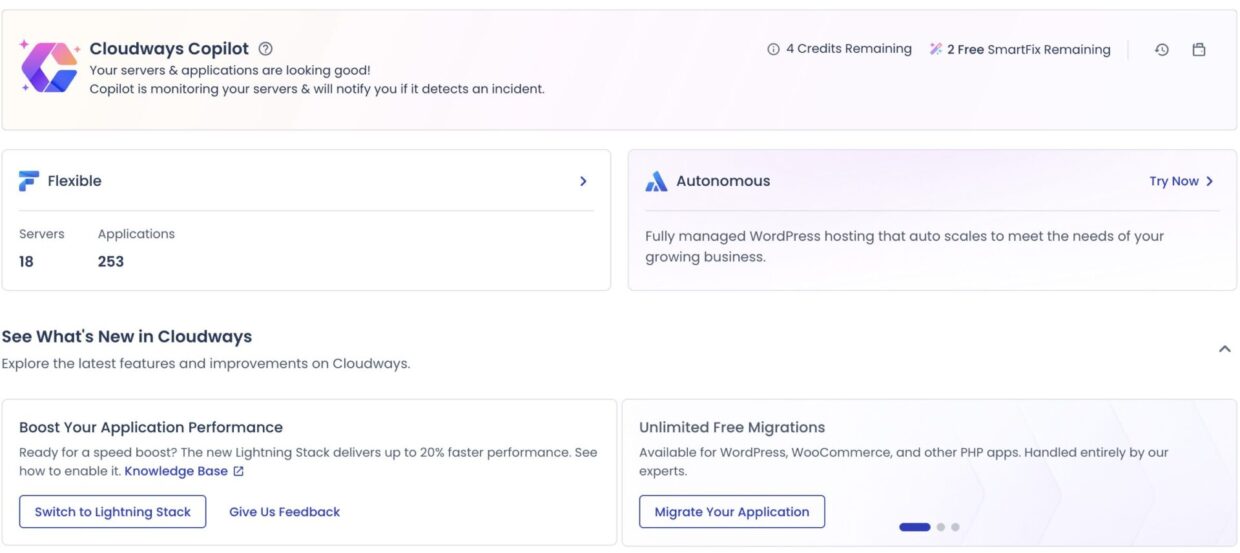Click the 'Available for WordPress, WooCommerce' description

[904, 461]
